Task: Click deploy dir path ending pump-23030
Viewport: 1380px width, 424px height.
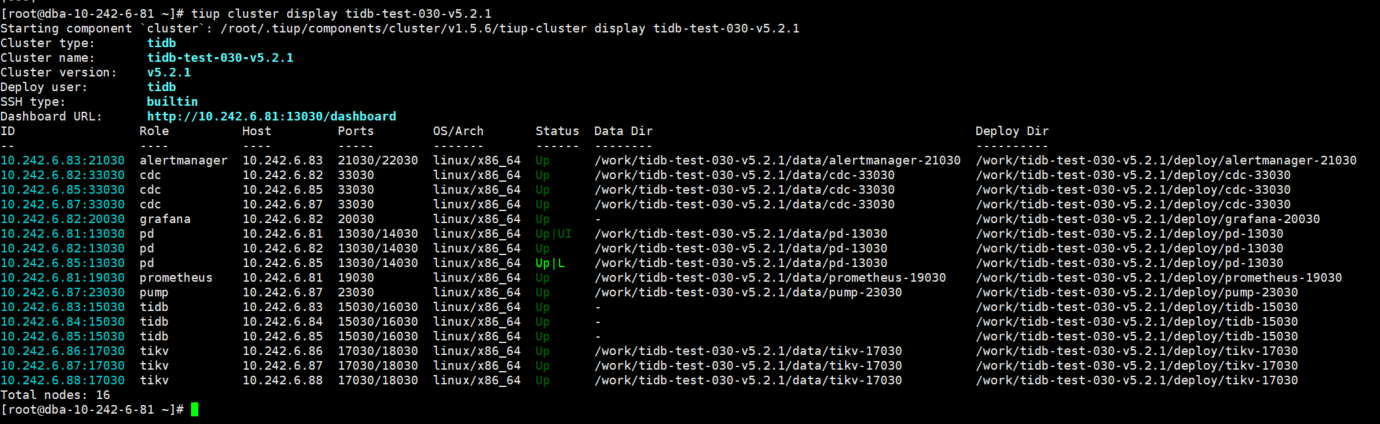Action: coord(1137,293)
